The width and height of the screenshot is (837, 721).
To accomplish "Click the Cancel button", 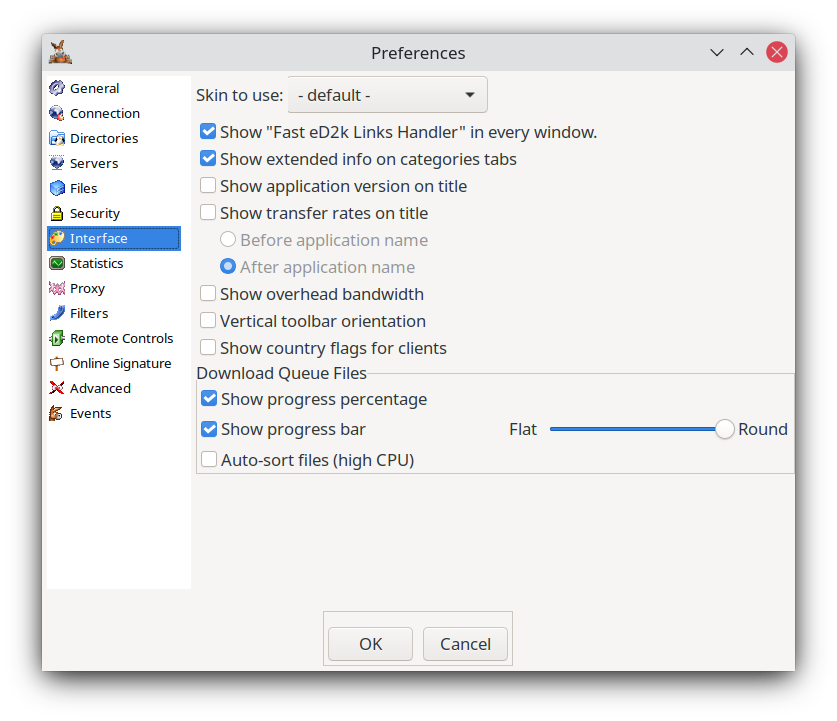I will point(465,644).
